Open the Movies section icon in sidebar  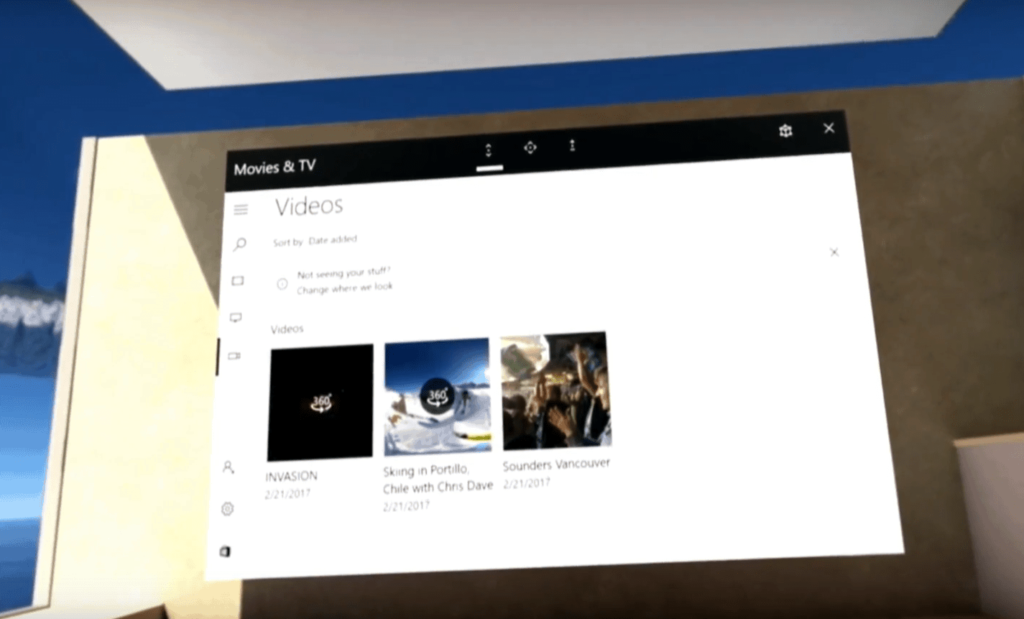click(x=238, y=281)
